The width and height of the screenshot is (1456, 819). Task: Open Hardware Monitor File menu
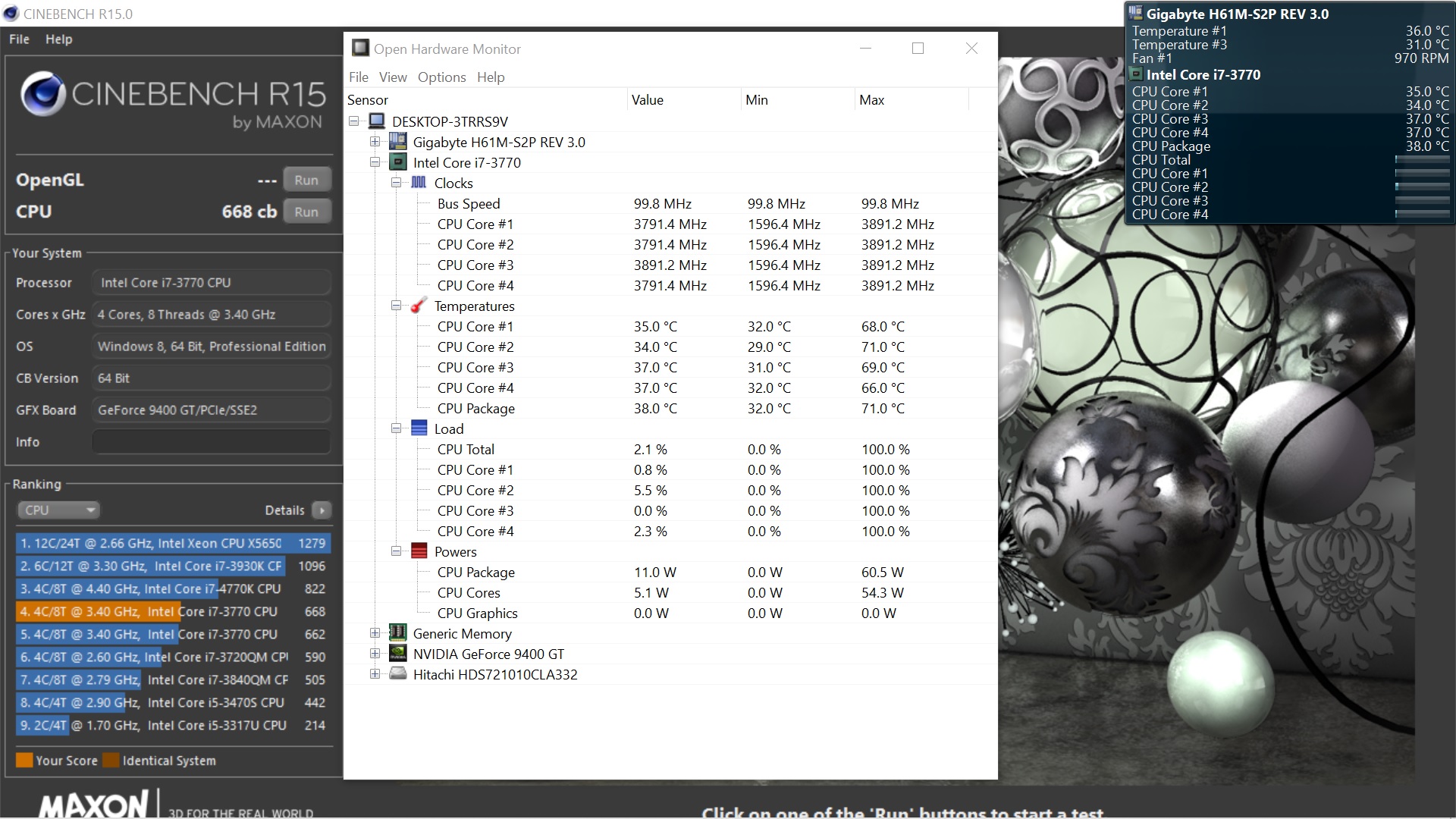tap(358, 77)
